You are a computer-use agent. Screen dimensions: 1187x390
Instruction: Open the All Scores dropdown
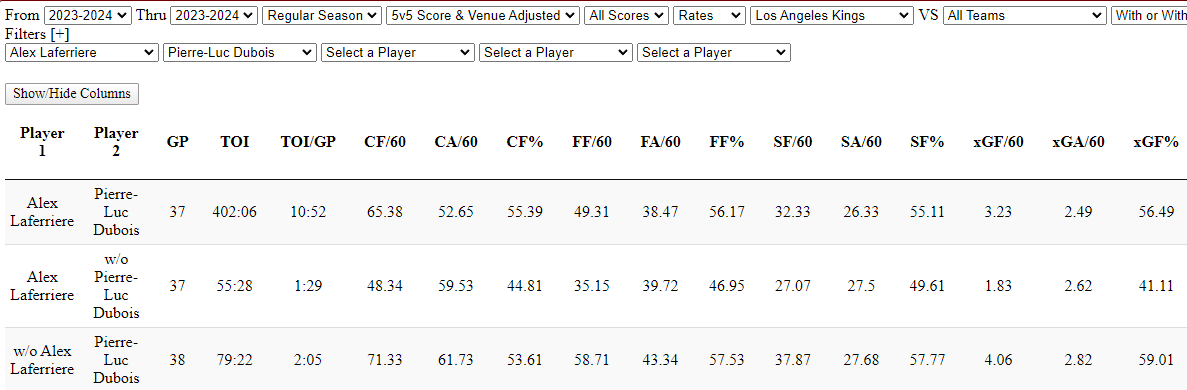point(627,15)
